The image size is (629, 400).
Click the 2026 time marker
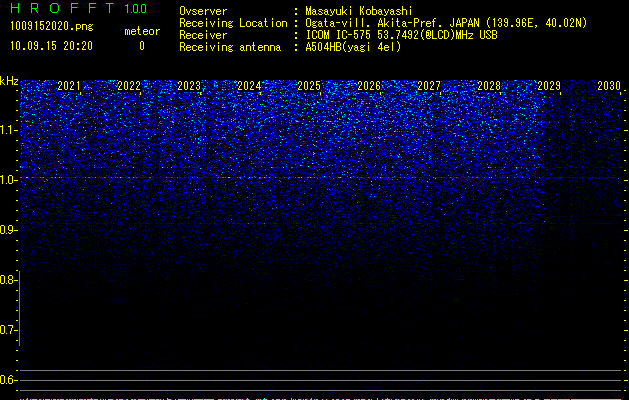pos(369,86)
